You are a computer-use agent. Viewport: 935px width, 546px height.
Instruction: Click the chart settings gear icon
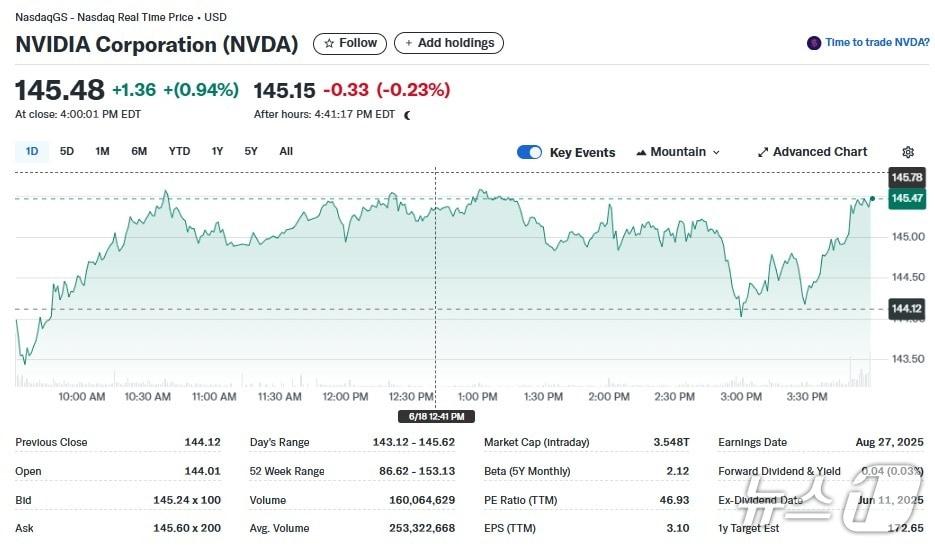(908, 152)
